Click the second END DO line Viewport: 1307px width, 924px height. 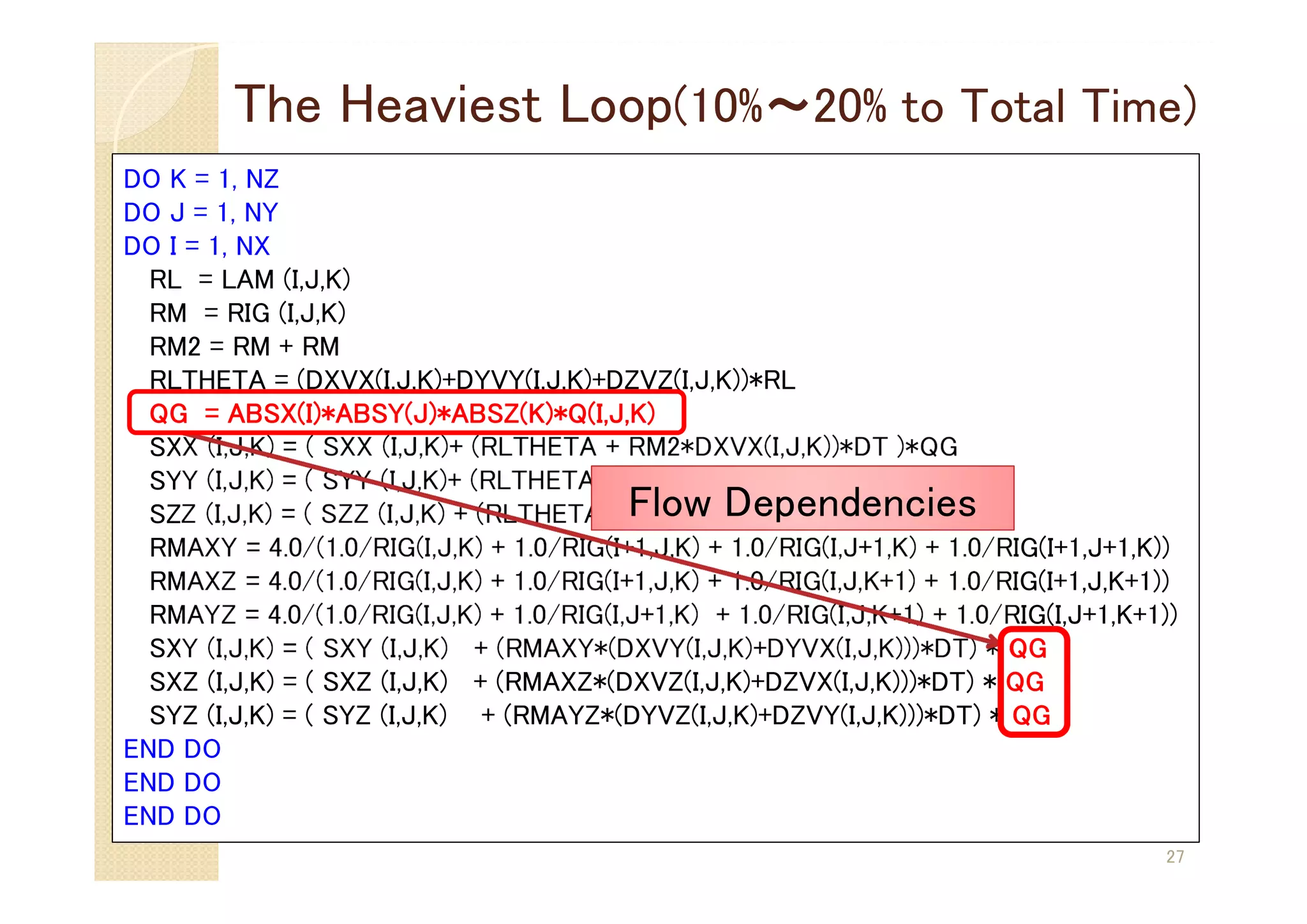click(172, 782)
